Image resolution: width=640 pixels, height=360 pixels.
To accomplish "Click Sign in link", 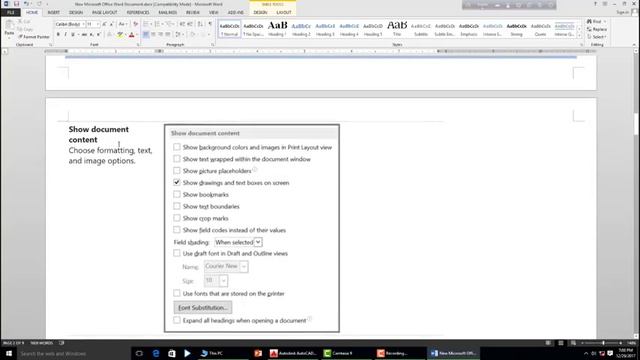I will pyautogui.click(x=622, y=13).
